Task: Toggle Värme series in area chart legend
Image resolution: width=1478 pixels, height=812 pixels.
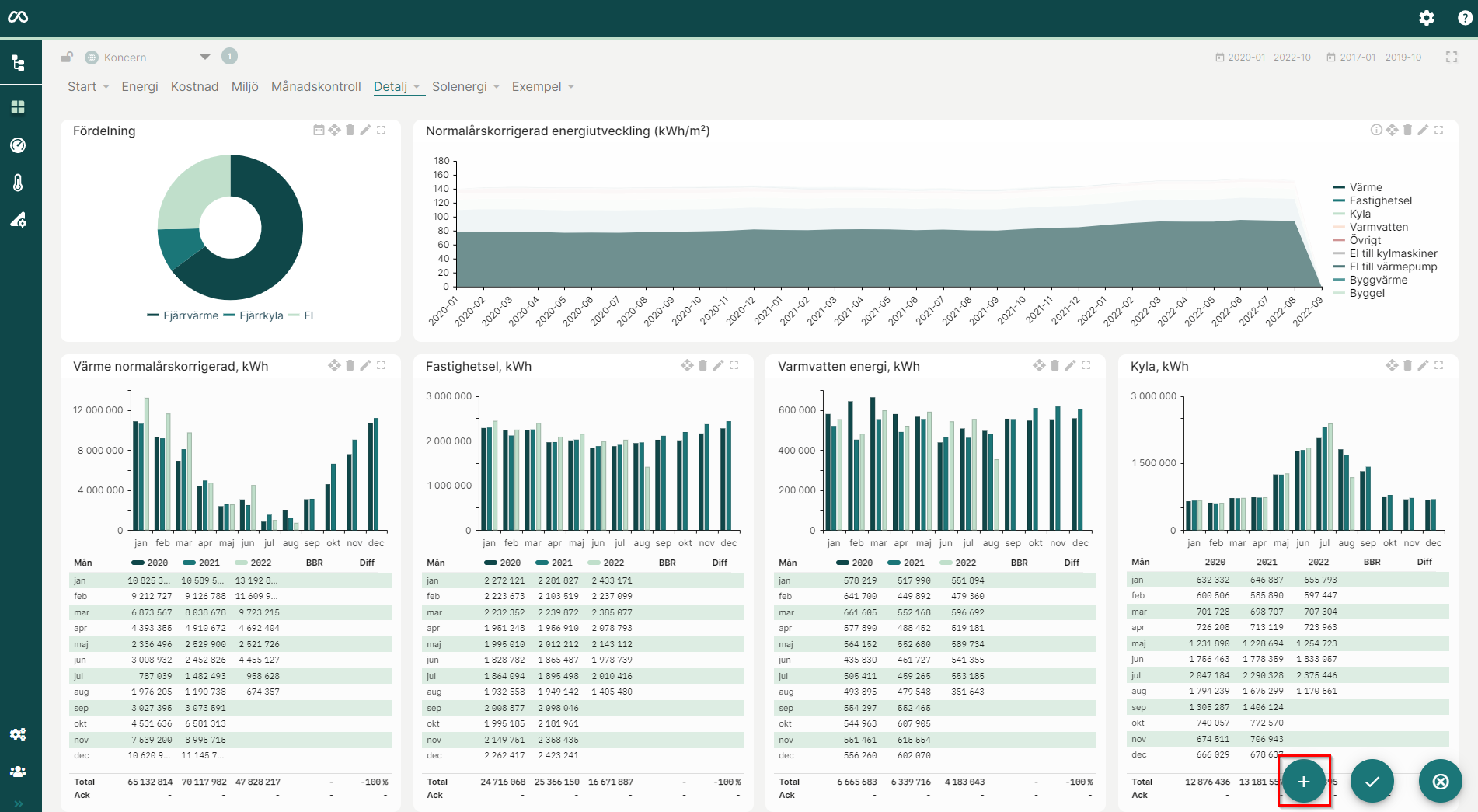Action: click(1358, 187)
